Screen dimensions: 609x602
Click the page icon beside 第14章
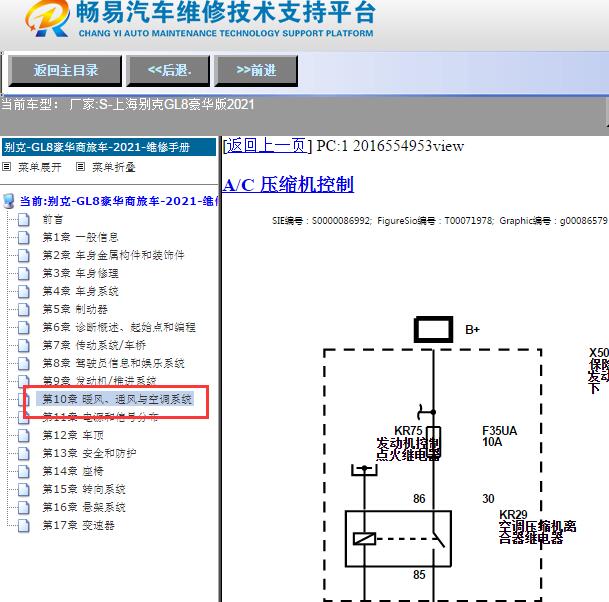click(x=24, y=472)
